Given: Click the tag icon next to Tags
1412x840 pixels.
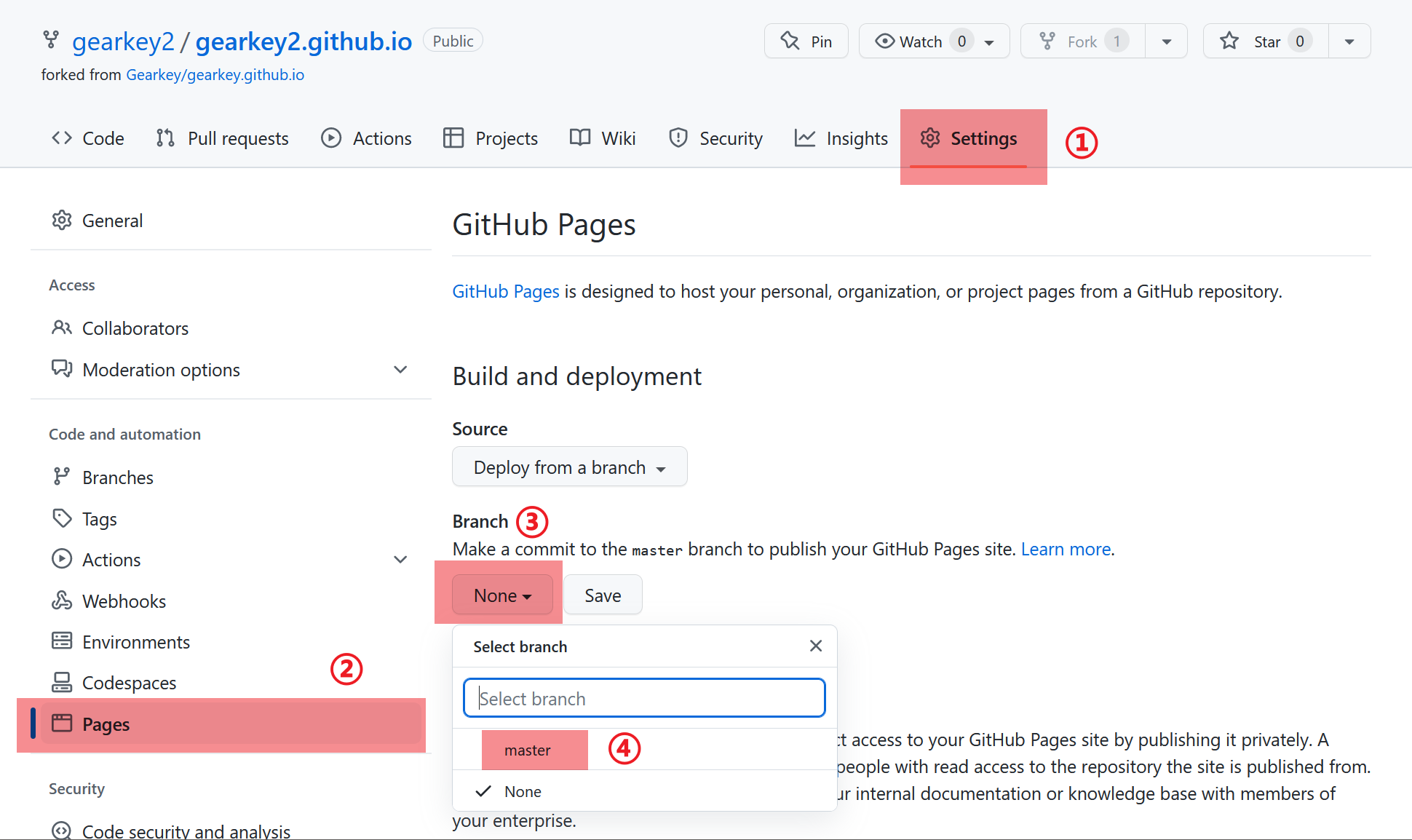Looking at the screenshot, I should [62, 518].
